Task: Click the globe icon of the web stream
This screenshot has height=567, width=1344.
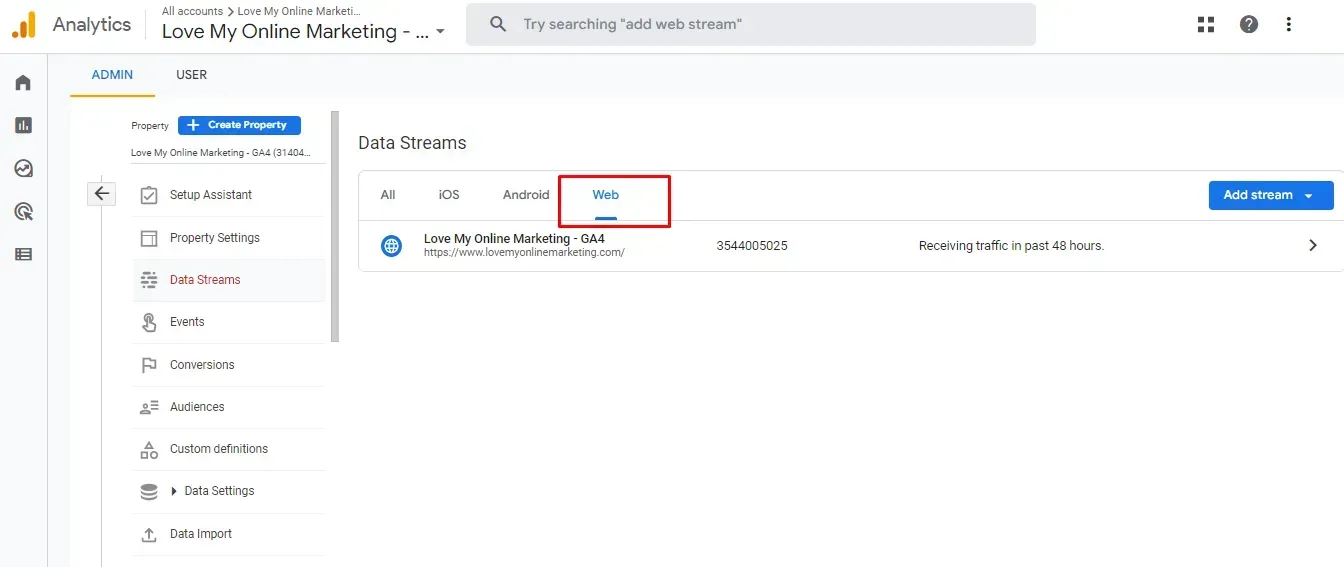Action: point(391,246)
